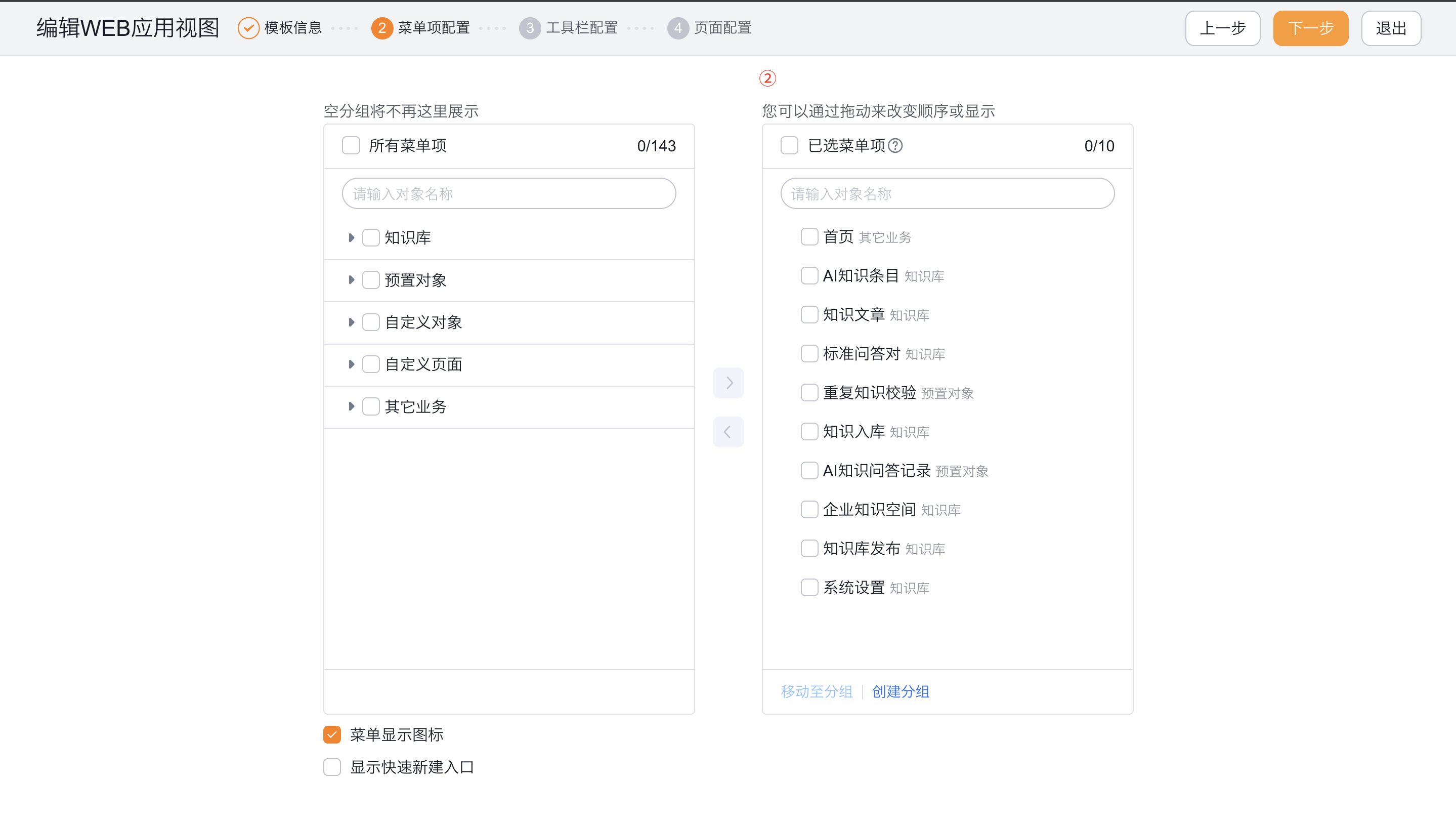Click the left arrow to remove menu items
The height and width of the screenshot is (823, 1456).
pos(728,432)
